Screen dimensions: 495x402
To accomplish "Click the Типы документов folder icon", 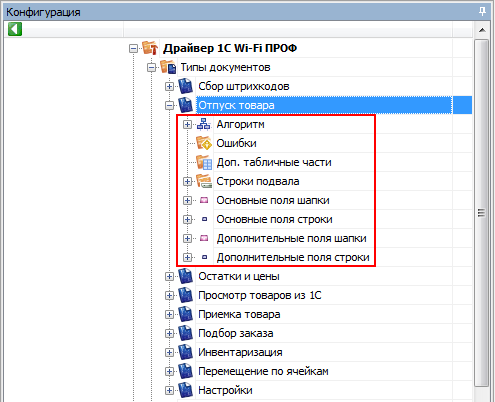I will 168,67.
